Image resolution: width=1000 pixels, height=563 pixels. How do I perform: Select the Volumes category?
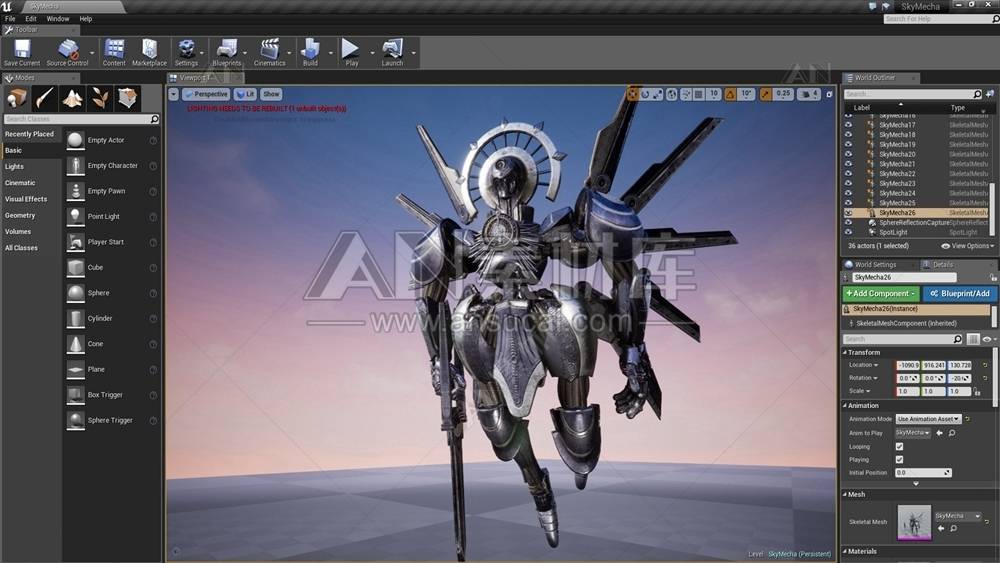[x=18, y=231]
